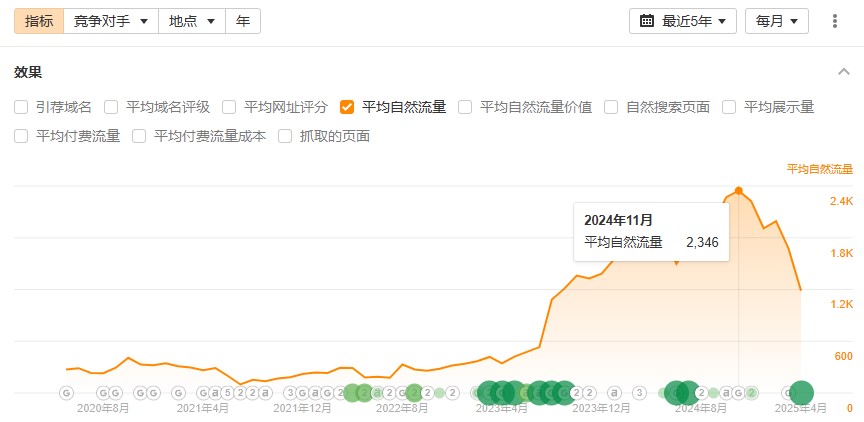Click the 2023年4月 axis label
This screenshot has width=864, height=422.
pos(502,409)
